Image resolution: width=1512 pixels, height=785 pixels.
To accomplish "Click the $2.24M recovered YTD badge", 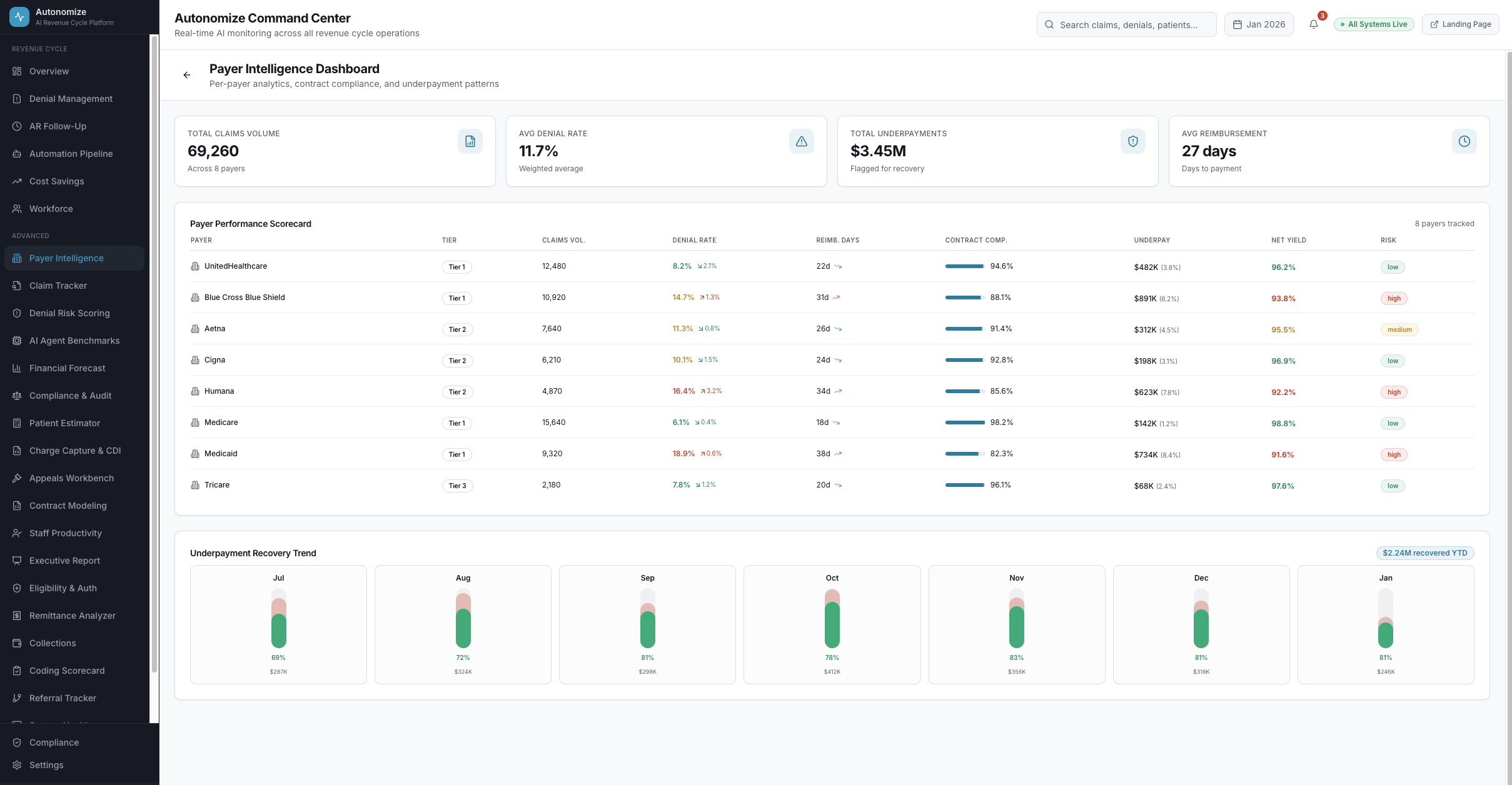I will pyautogui.click(x=1425, y=552).
